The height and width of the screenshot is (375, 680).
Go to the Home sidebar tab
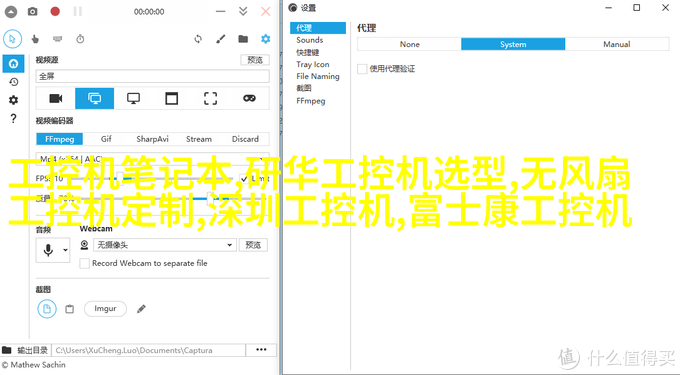13,64
